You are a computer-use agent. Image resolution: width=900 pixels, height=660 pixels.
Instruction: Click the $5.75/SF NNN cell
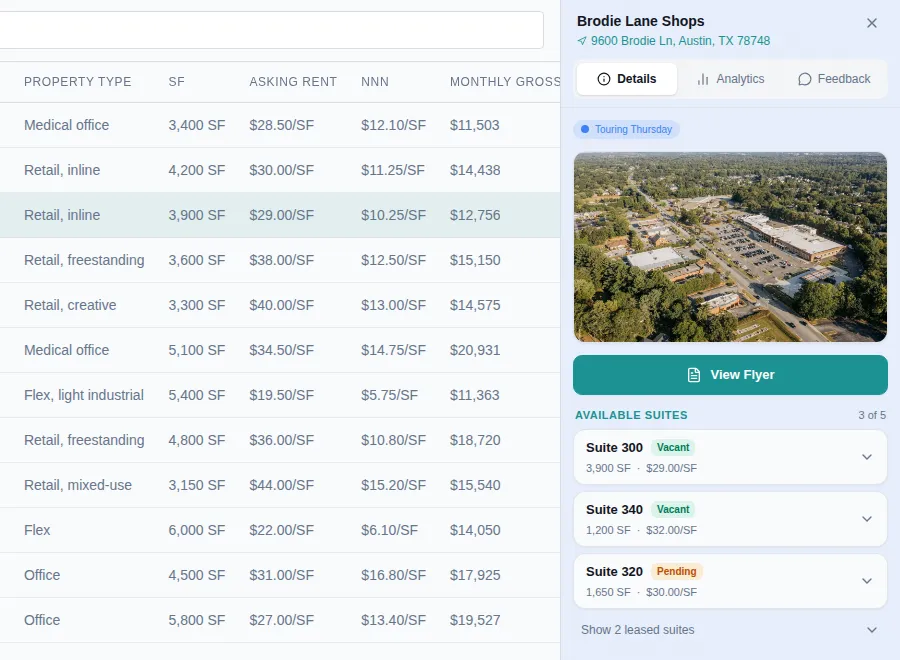(x=389, y=395)
